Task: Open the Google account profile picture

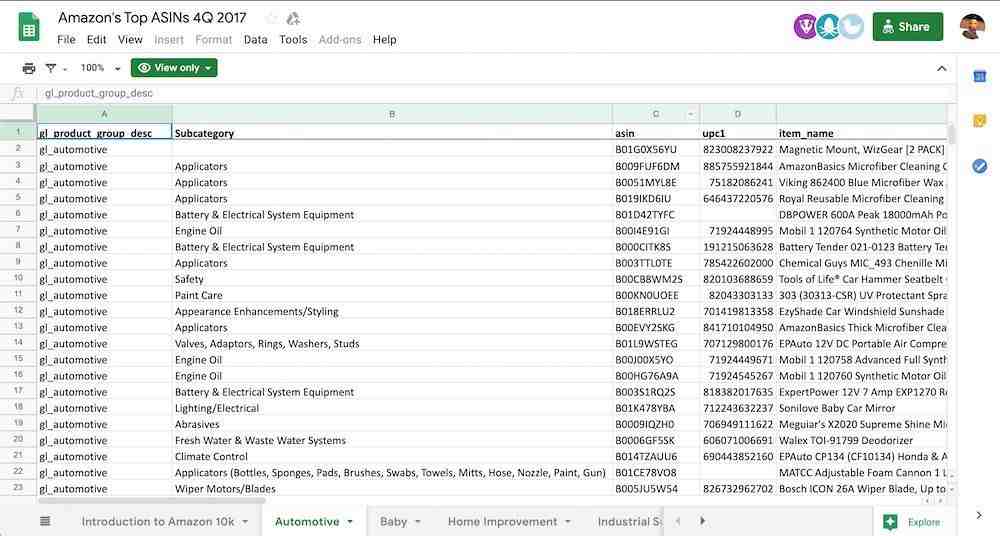Action: click(972, 27)
